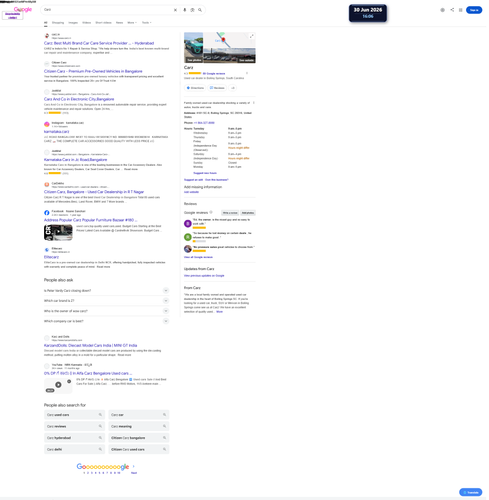Image resolution: width=489 pixels, height=500 pixels.
Task: Start voice search with the microphone icon
Action: pyautogui.click(x=185, y=10)
